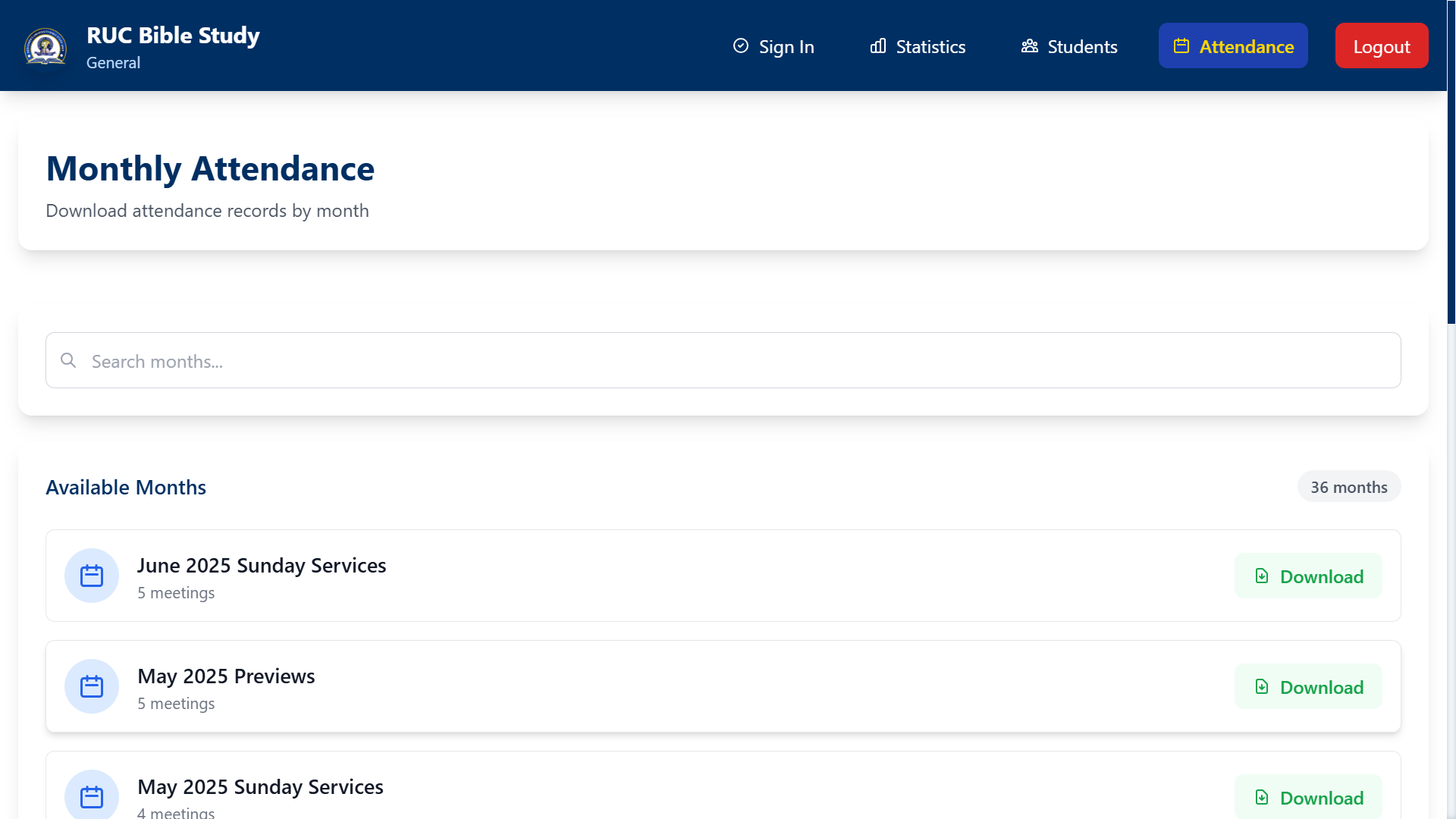Click the checkmark icon beside Sign In
This screenshot has width=1456, height=819.
(x=741, y=46)
